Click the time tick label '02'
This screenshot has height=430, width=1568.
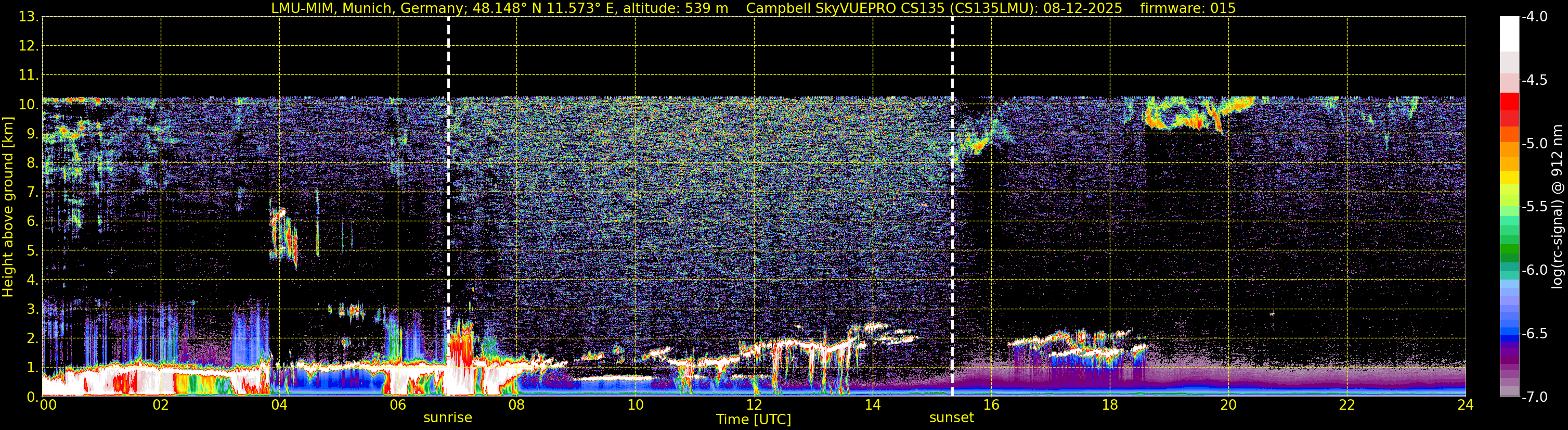pos(161,405)
